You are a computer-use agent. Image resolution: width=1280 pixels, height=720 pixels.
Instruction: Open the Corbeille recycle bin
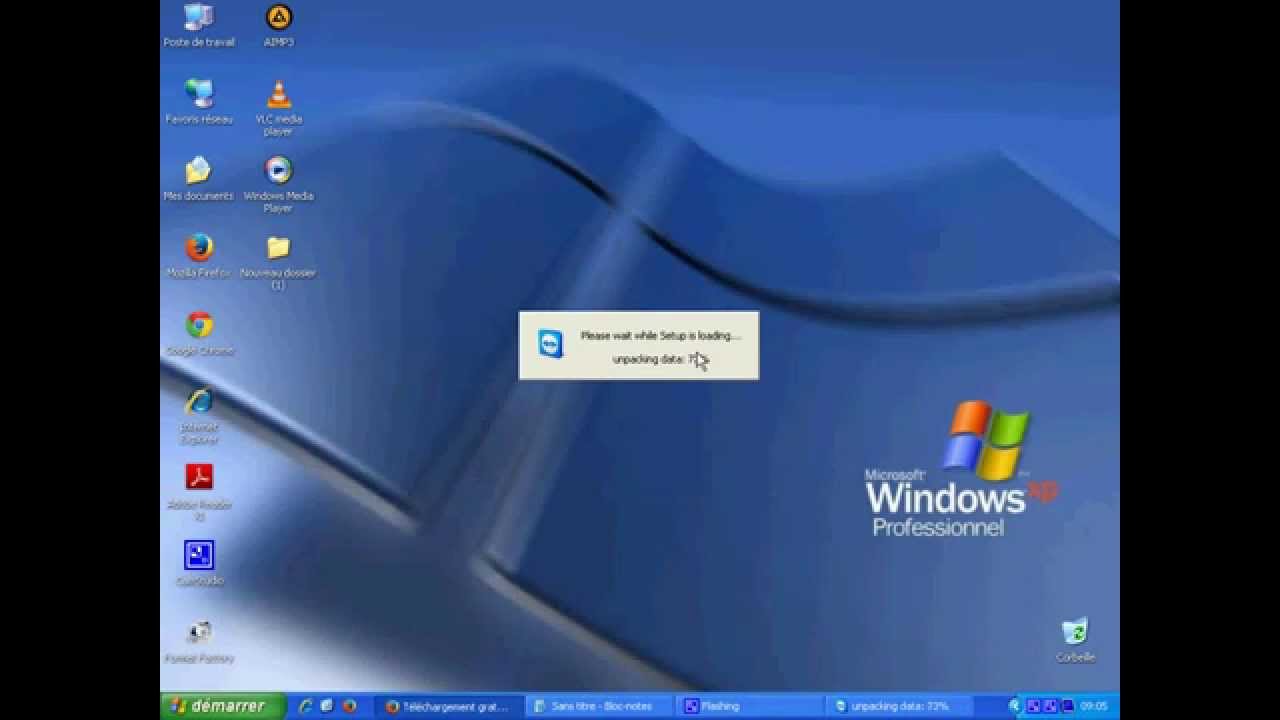(1075, 641)
